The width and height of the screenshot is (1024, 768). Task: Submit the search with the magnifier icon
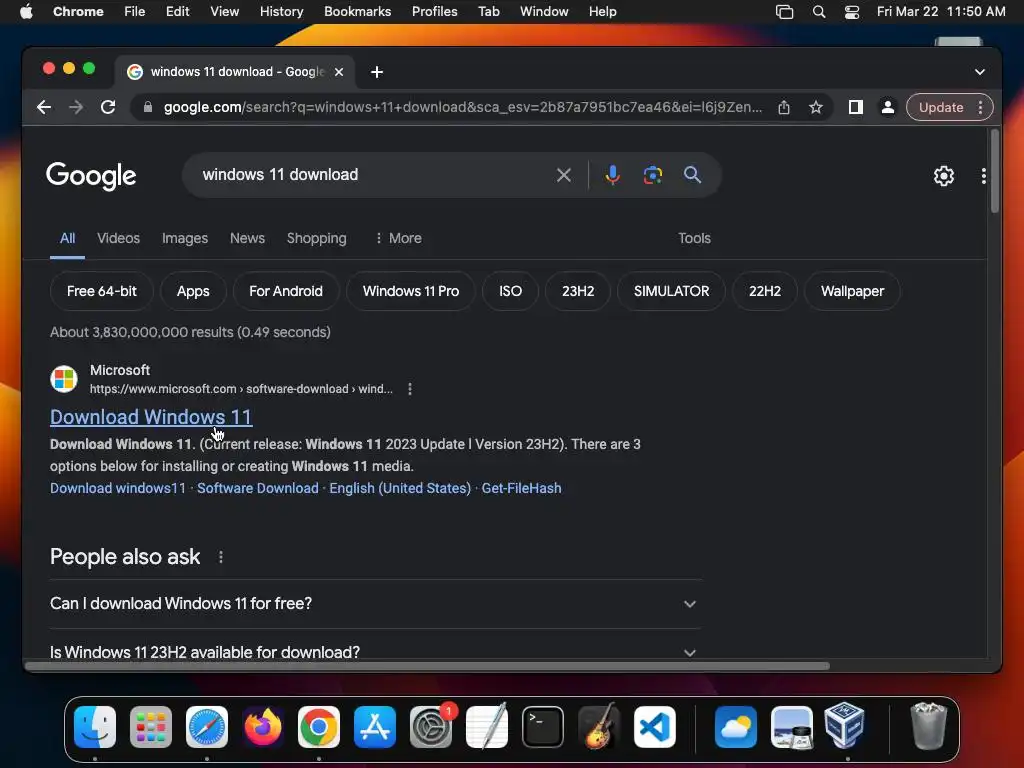point(692,174)
